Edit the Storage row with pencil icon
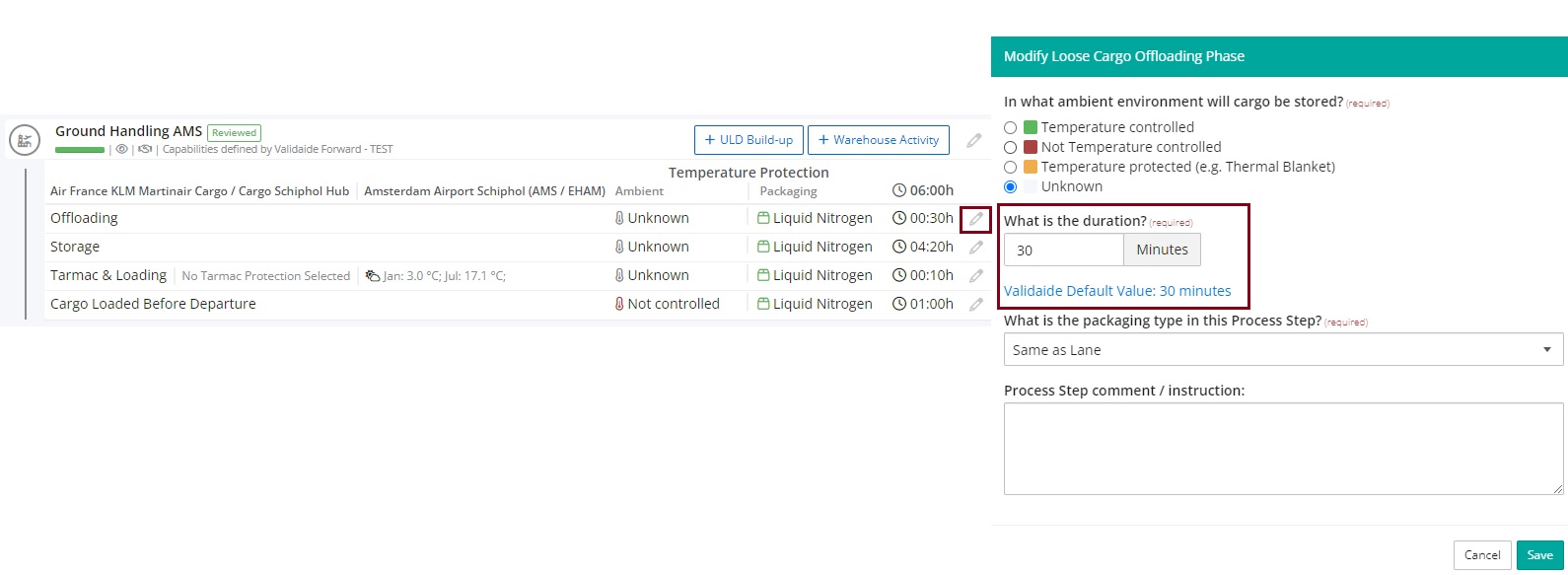 point(975,248)
